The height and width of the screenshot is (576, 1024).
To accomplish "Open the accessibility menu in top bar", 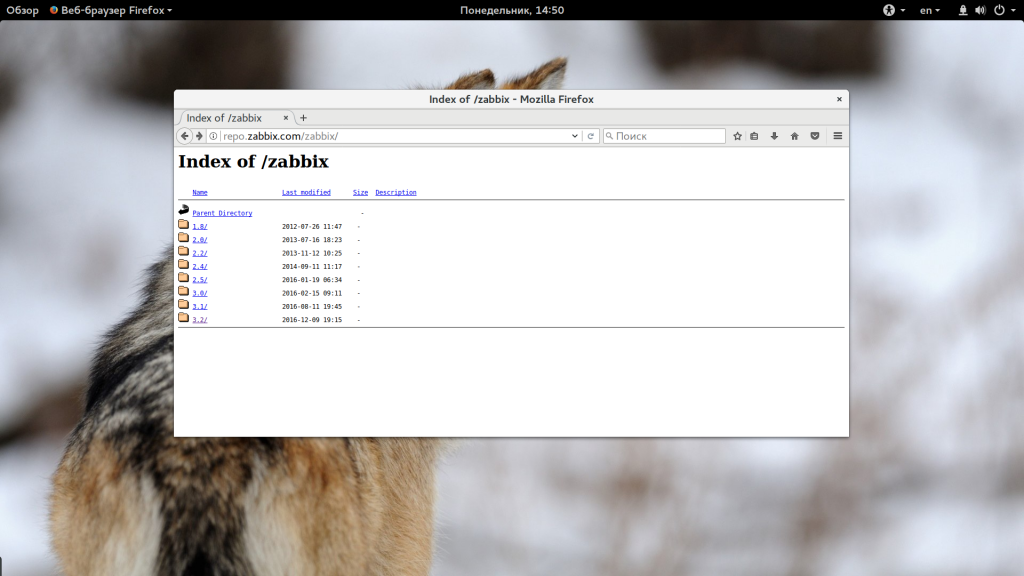I will [893, 10].
